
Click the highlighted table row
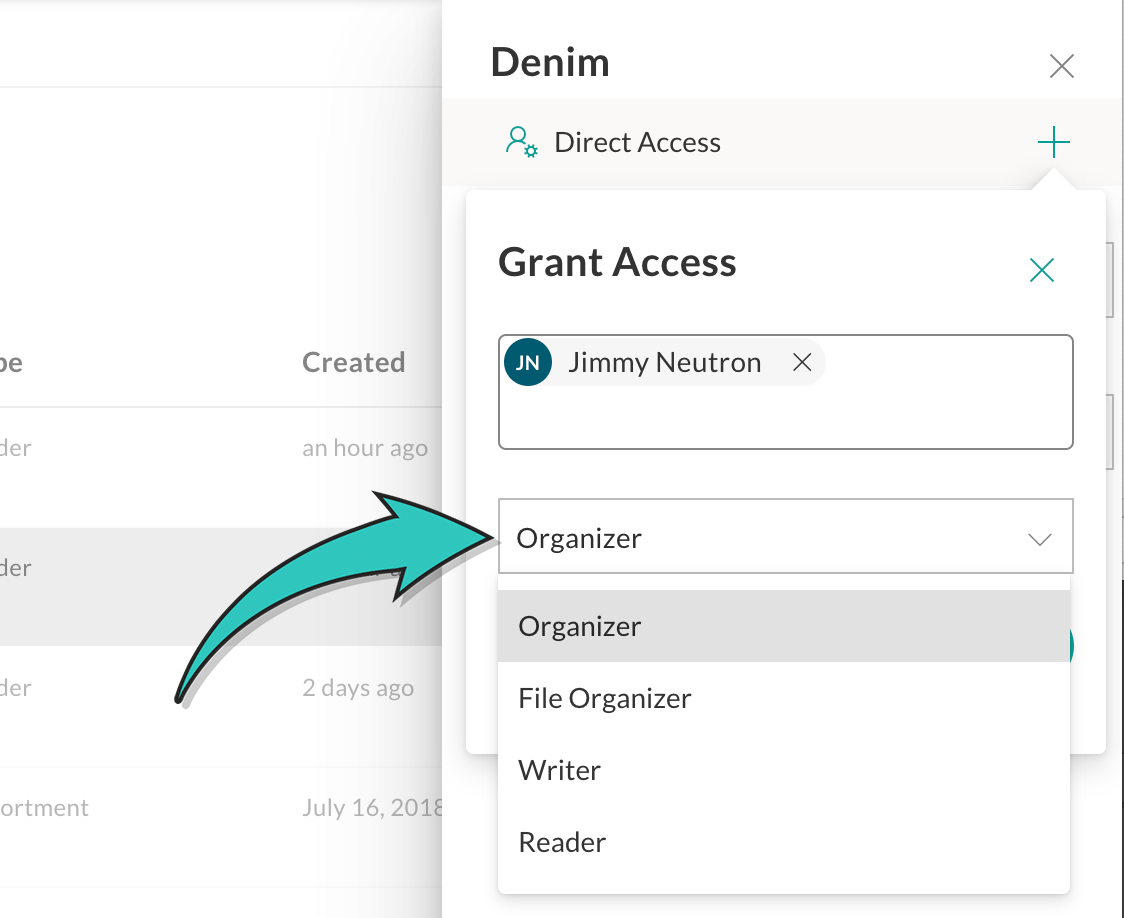221,587
